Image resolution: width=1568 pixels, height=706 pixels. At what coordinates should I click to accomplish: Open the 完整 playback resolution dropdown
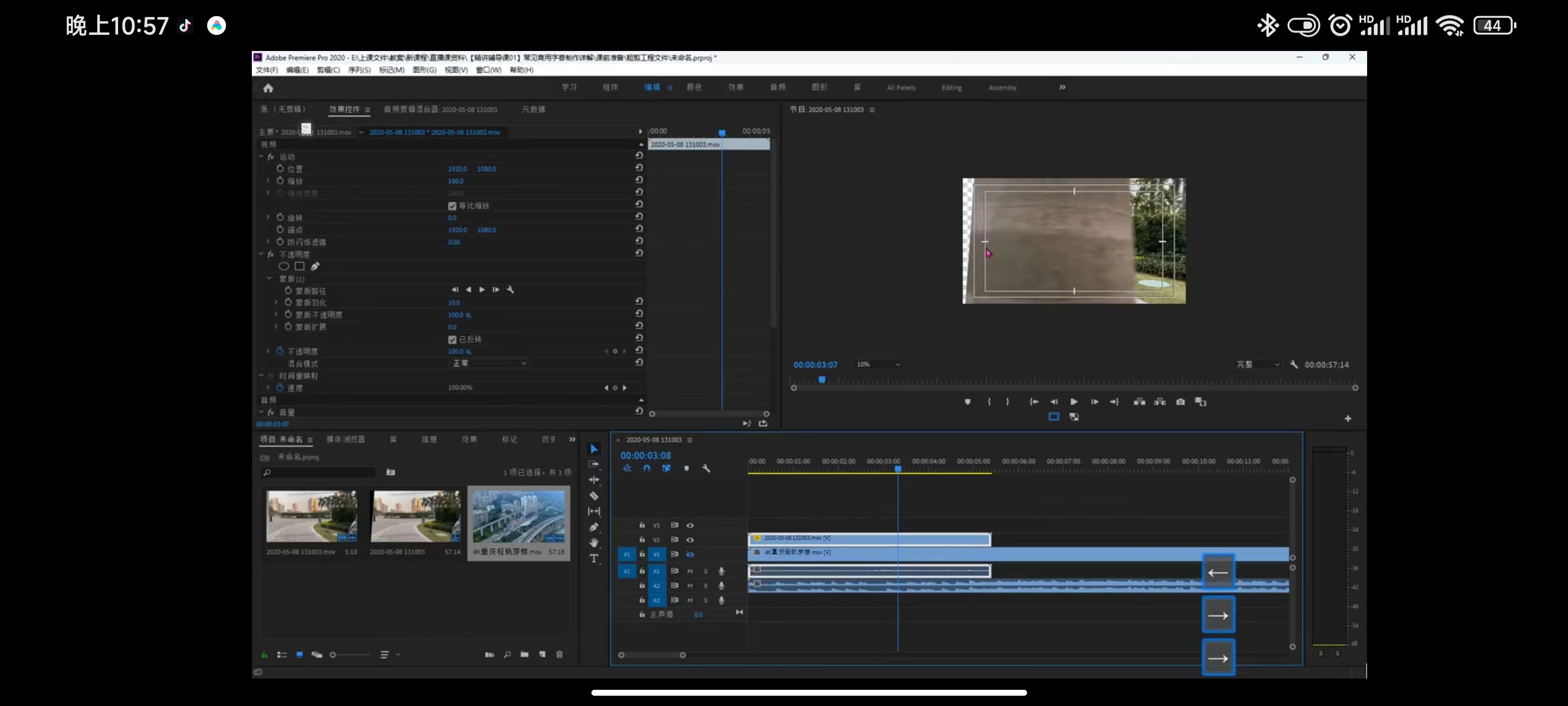[x=1257, y=364]
